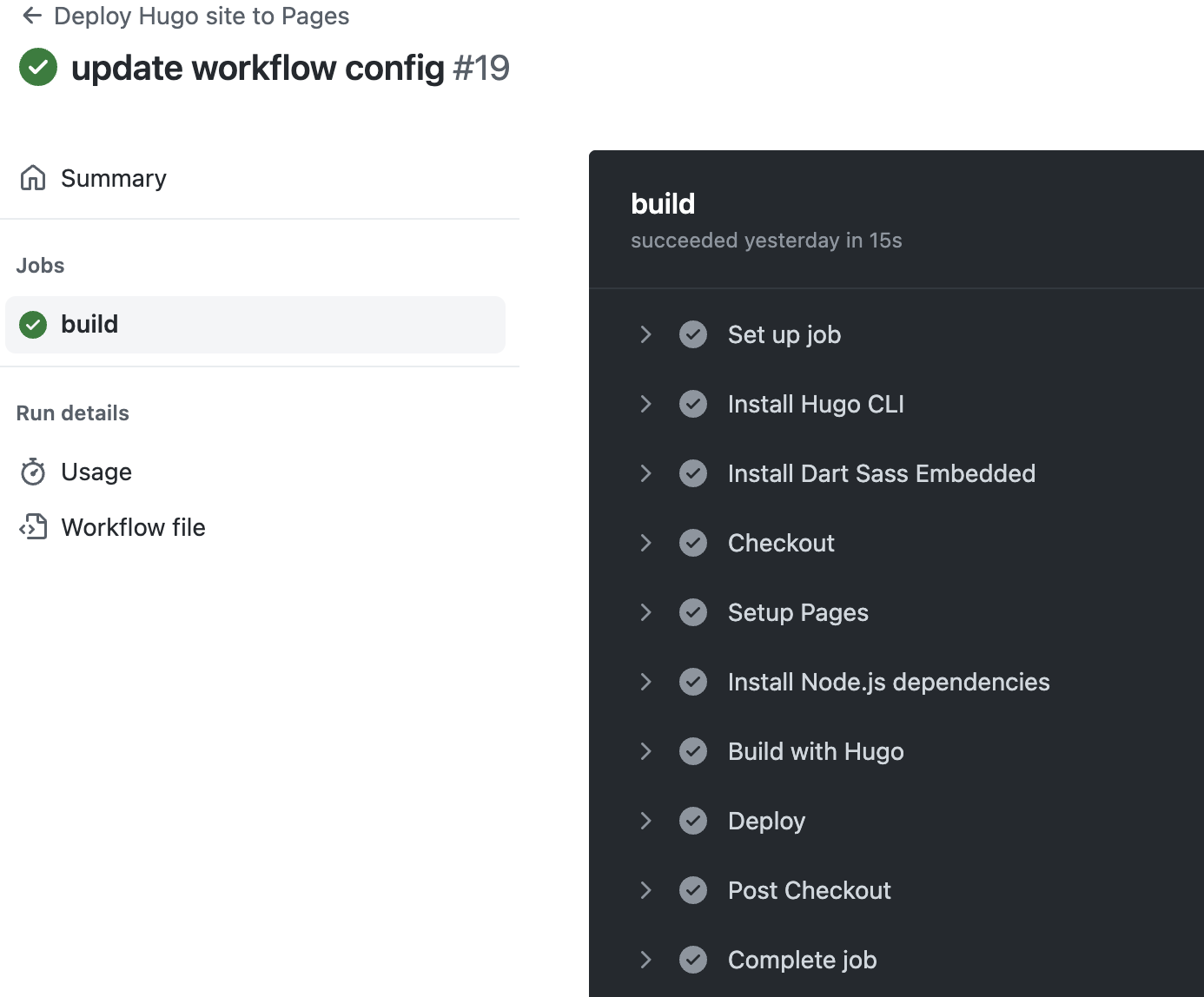Screen dimensions: 1204x997
Task: Open the Workflow file link
Action: [133, 527]
